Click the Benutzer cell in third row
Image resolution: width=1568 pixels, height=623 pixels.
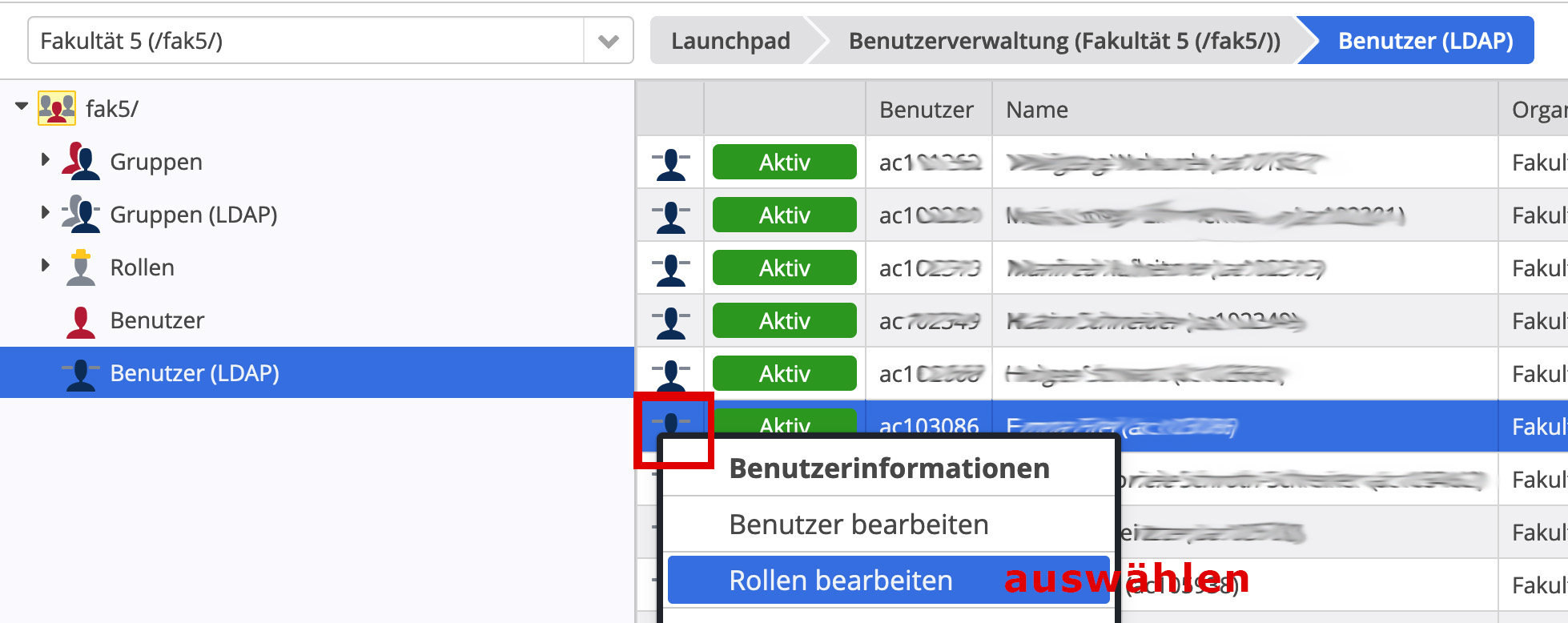(x=929, y=268)
